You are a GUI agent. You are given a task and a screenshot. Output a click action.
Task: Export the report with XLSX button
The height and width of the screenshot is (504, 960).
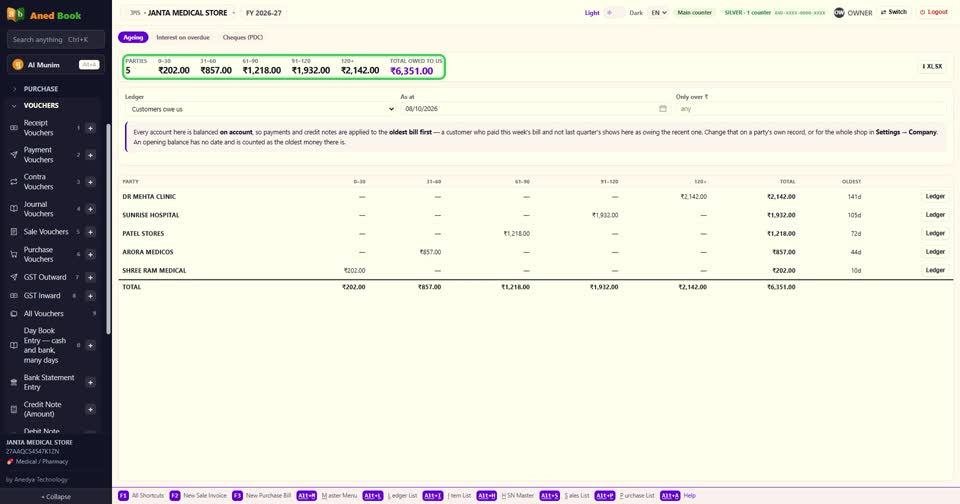tap(932, 66)
